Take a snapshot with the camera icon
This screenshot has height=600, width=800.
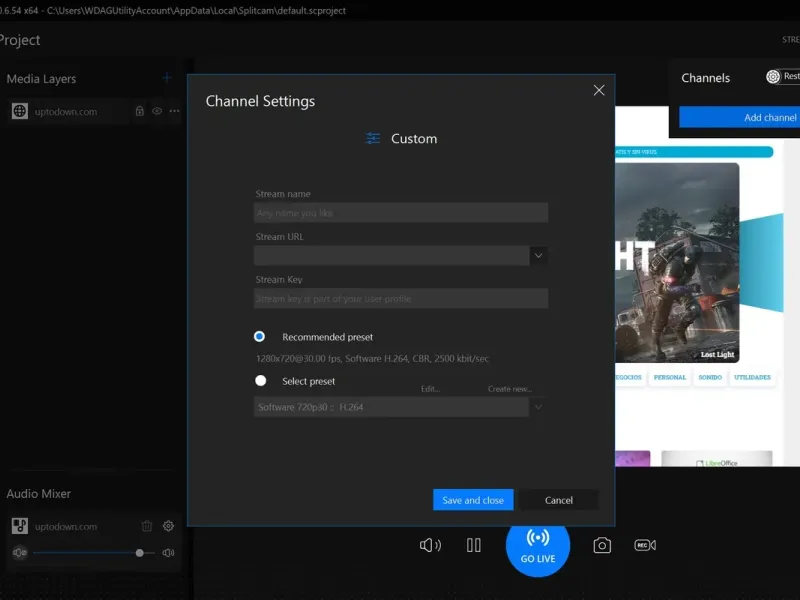602,545
